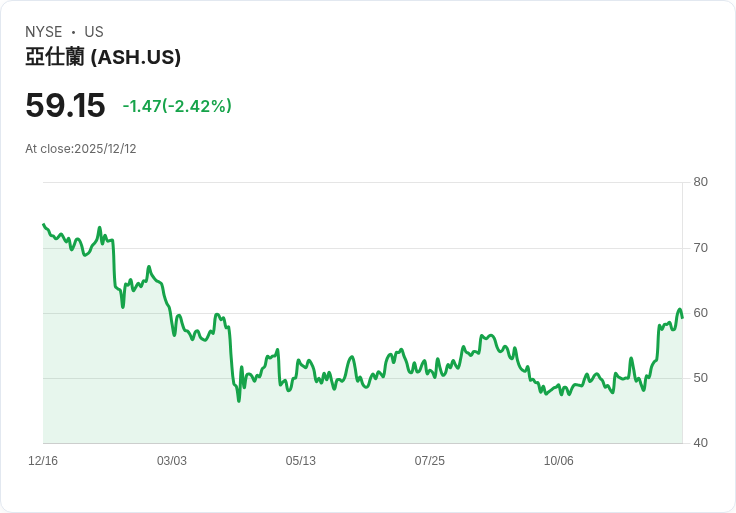Click the lowest dip on the price line
This screenshot has height=513, width=736.
click(239, 401)
